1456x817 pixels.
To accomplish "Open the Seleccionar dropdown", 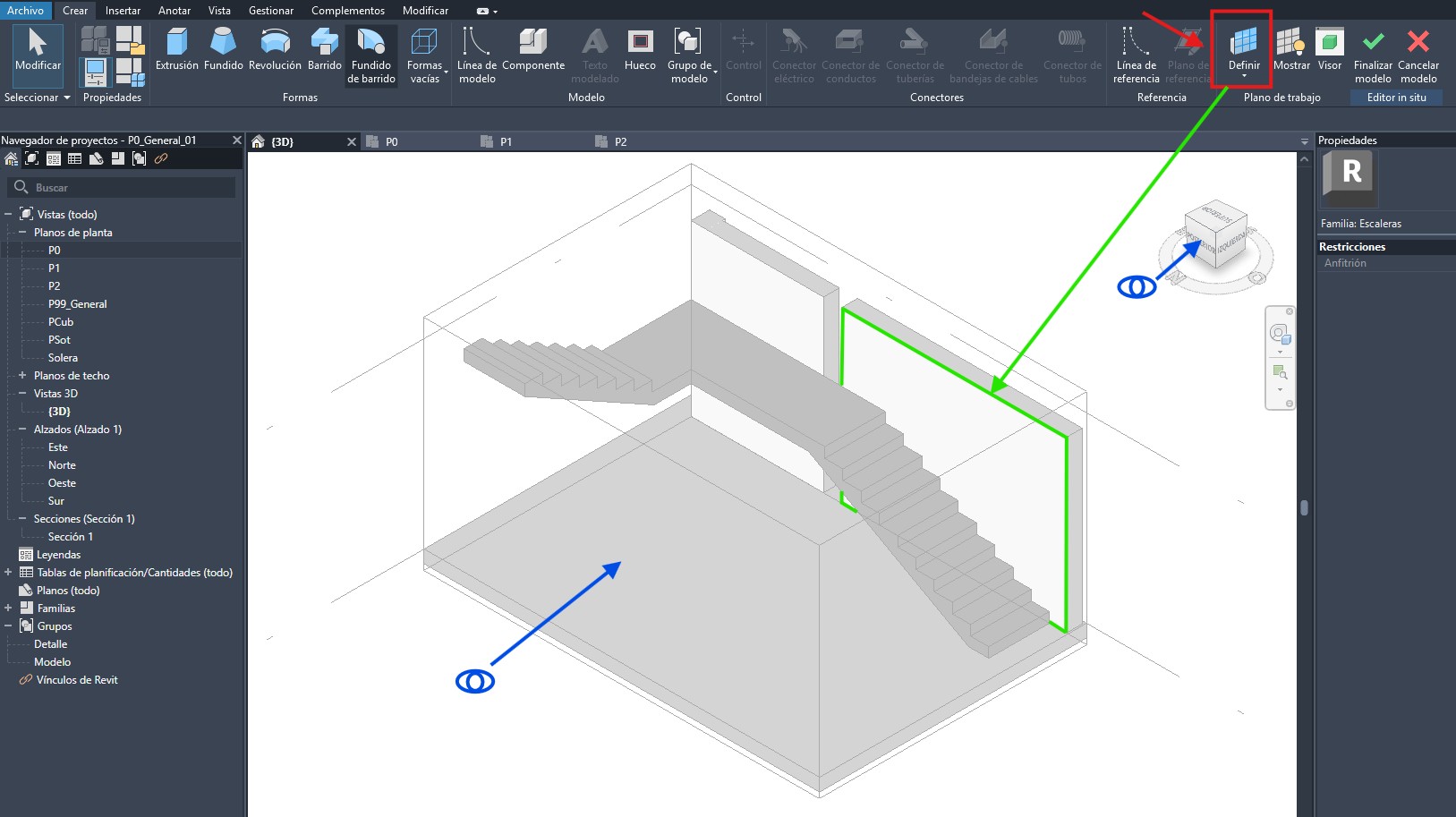I will click(37, 98).
